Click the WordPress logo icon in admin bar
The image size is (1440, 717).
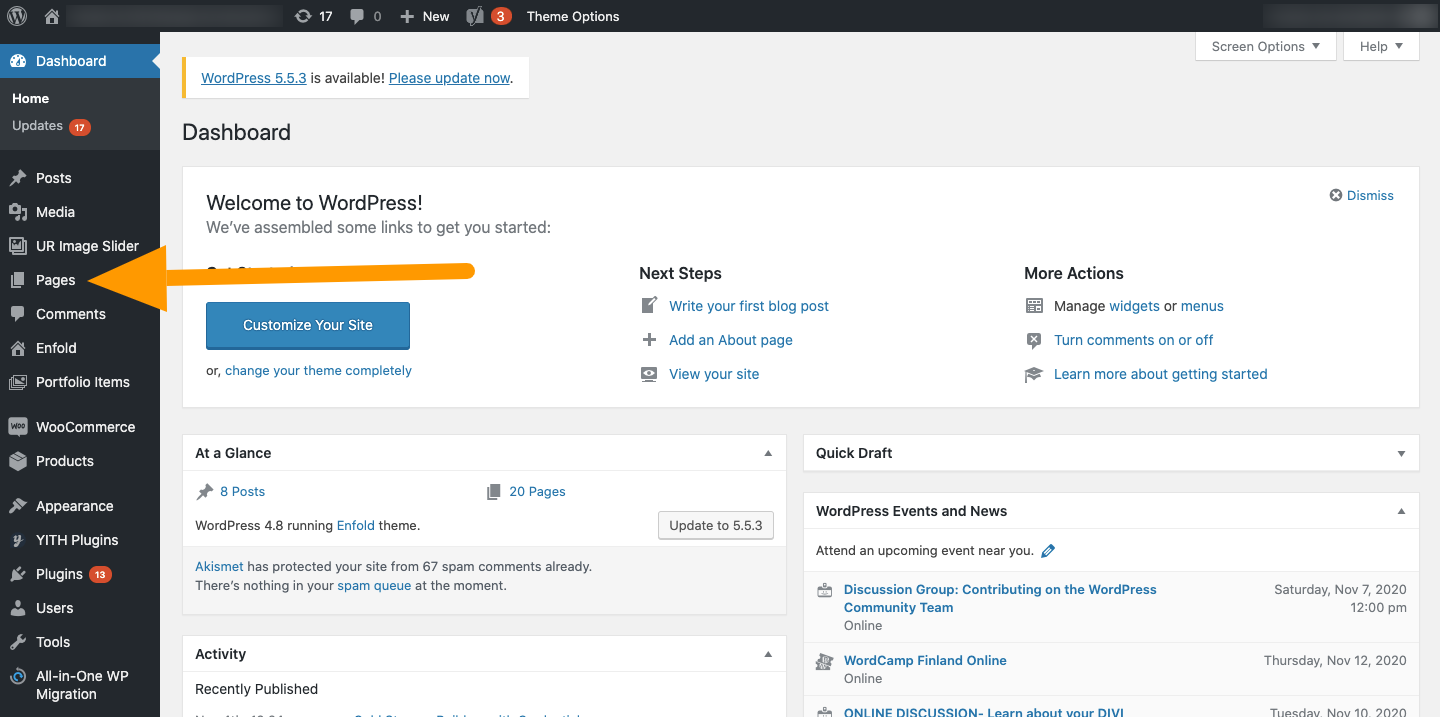(17, 16)
